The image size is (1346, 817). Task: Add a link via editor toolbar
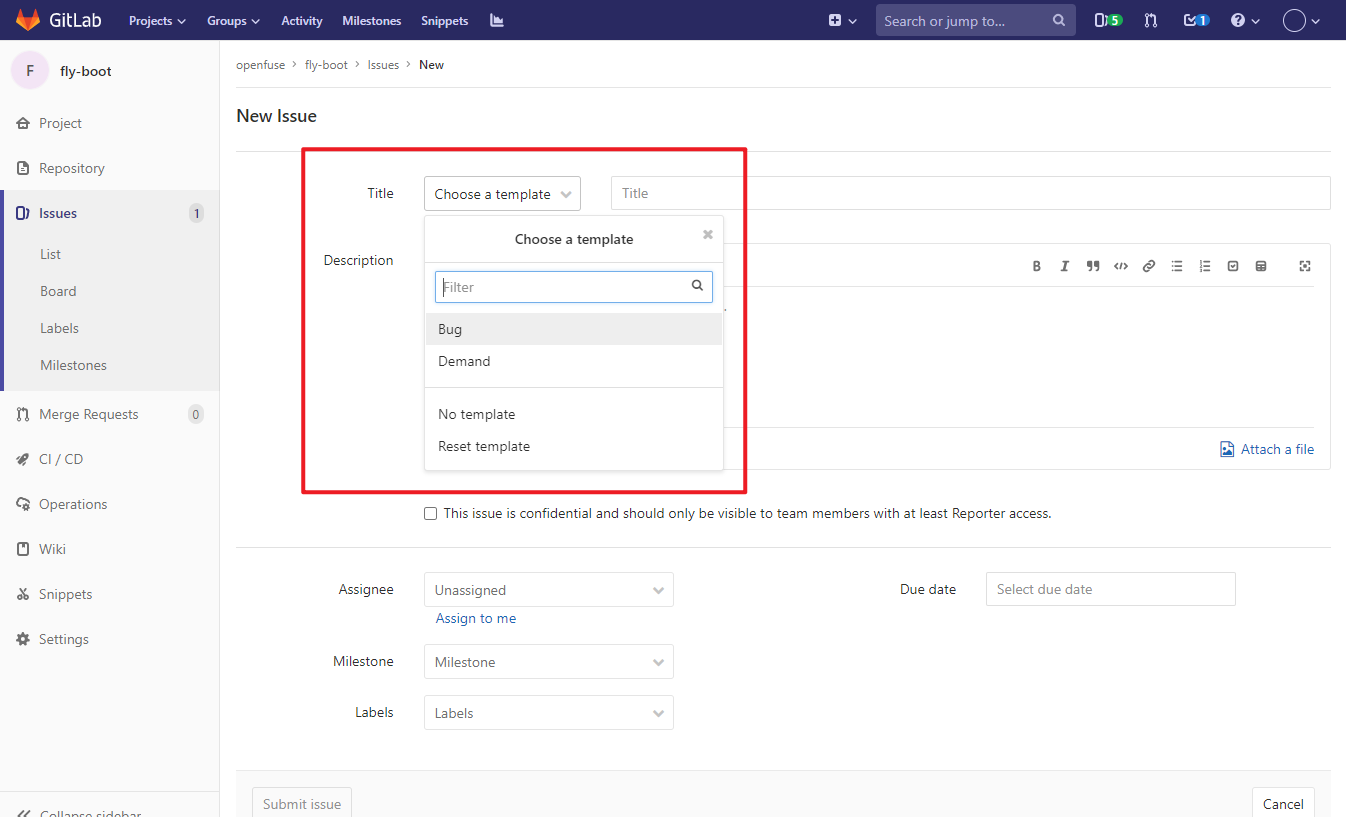1149,266
